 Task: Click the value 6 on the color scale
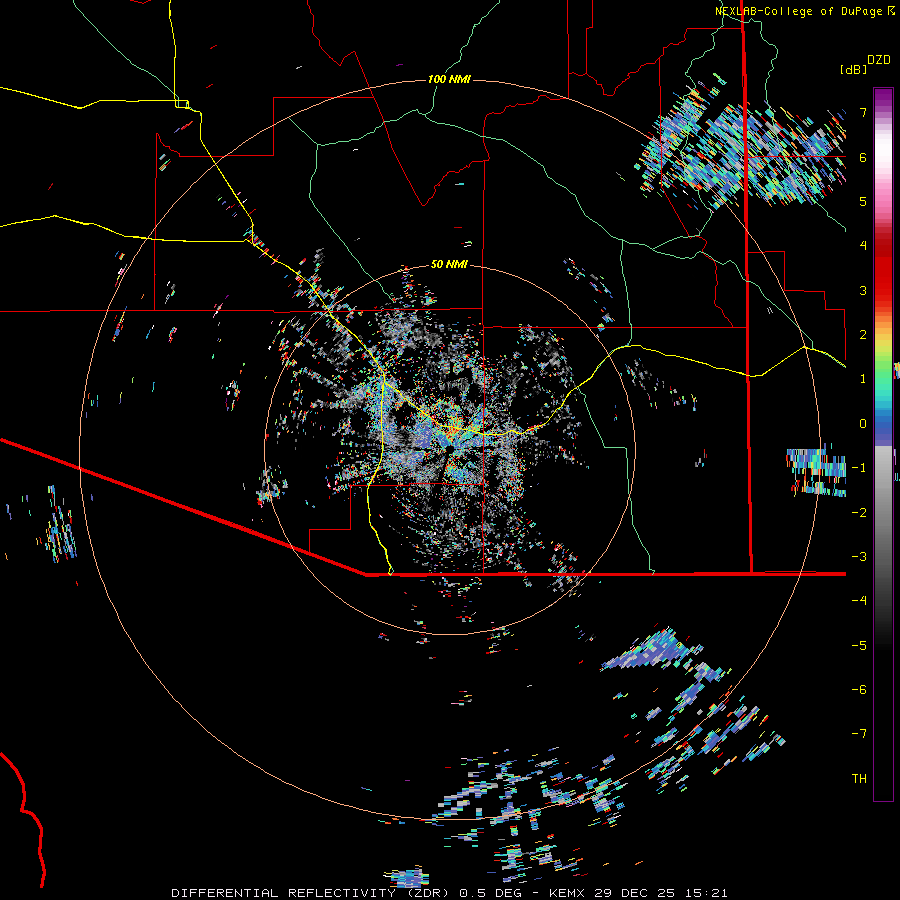863,157
